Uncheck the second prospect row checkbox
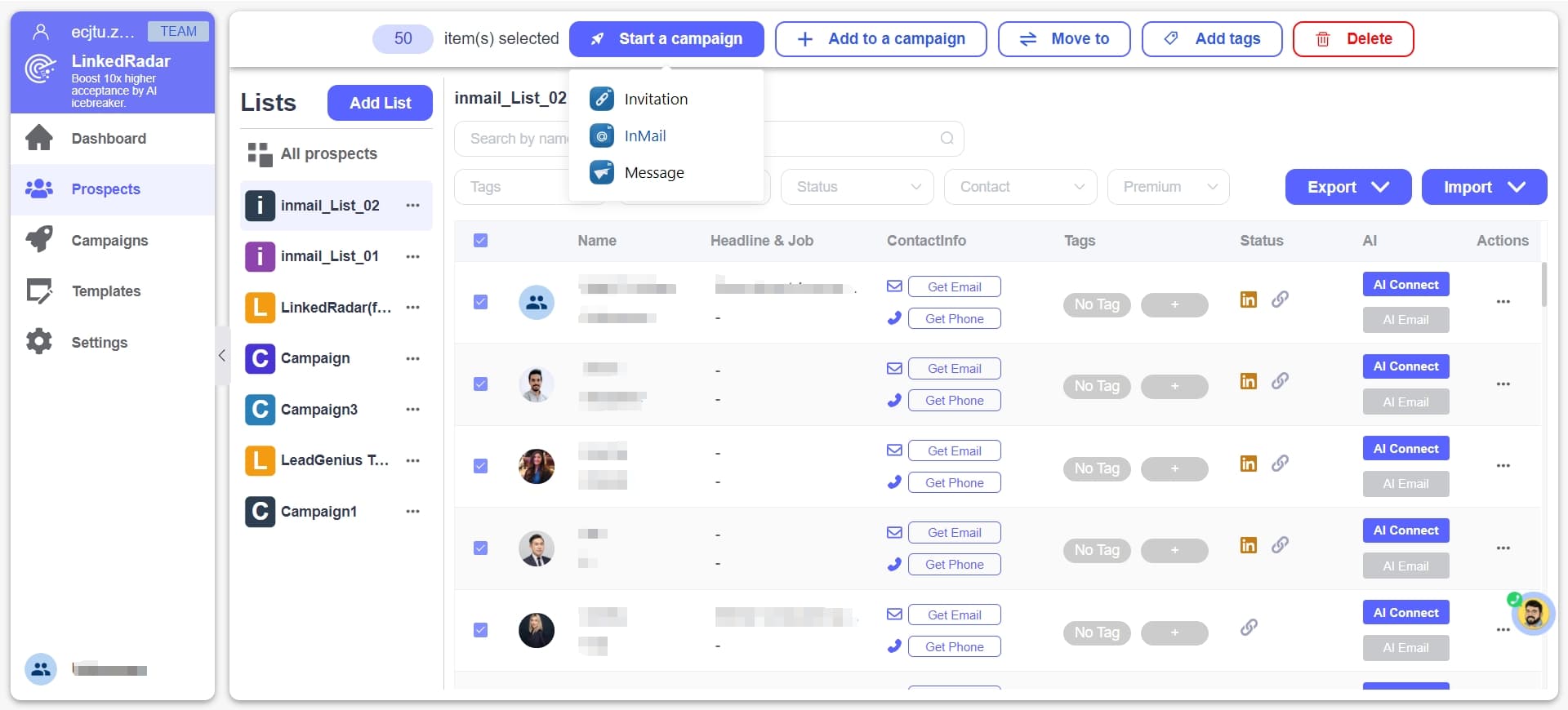 [x=480, y=384]
